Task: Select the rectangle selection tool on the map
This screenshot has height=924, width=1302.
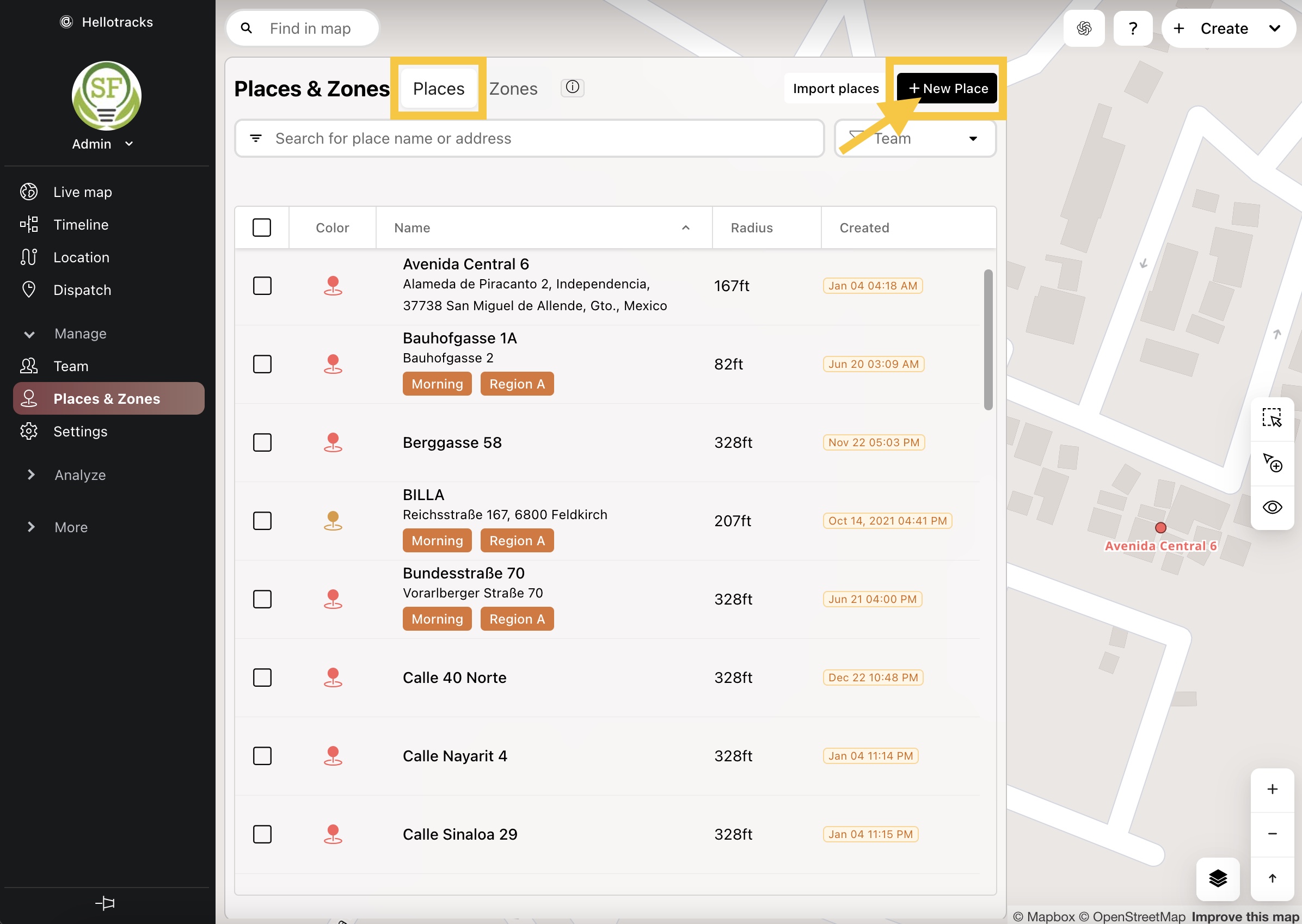Action: click(x=1273, y=417)
